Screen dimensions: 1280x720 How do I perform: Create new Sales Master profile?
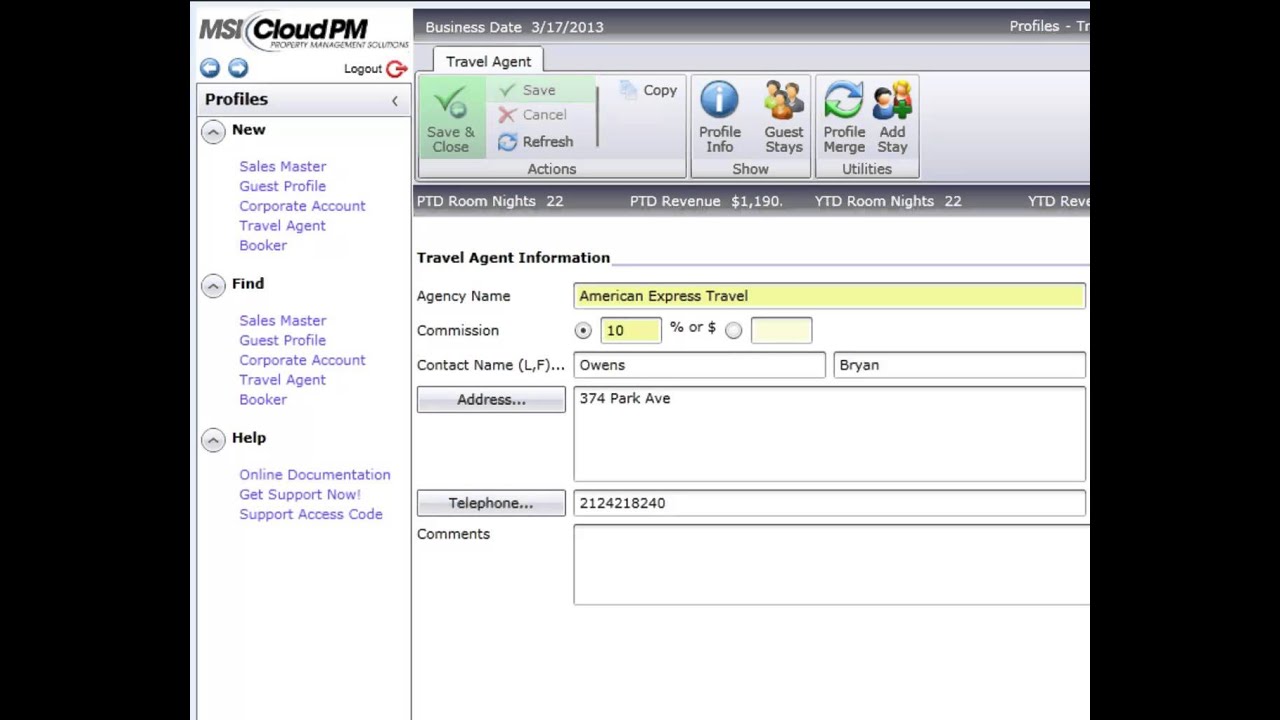click(282, 166)
